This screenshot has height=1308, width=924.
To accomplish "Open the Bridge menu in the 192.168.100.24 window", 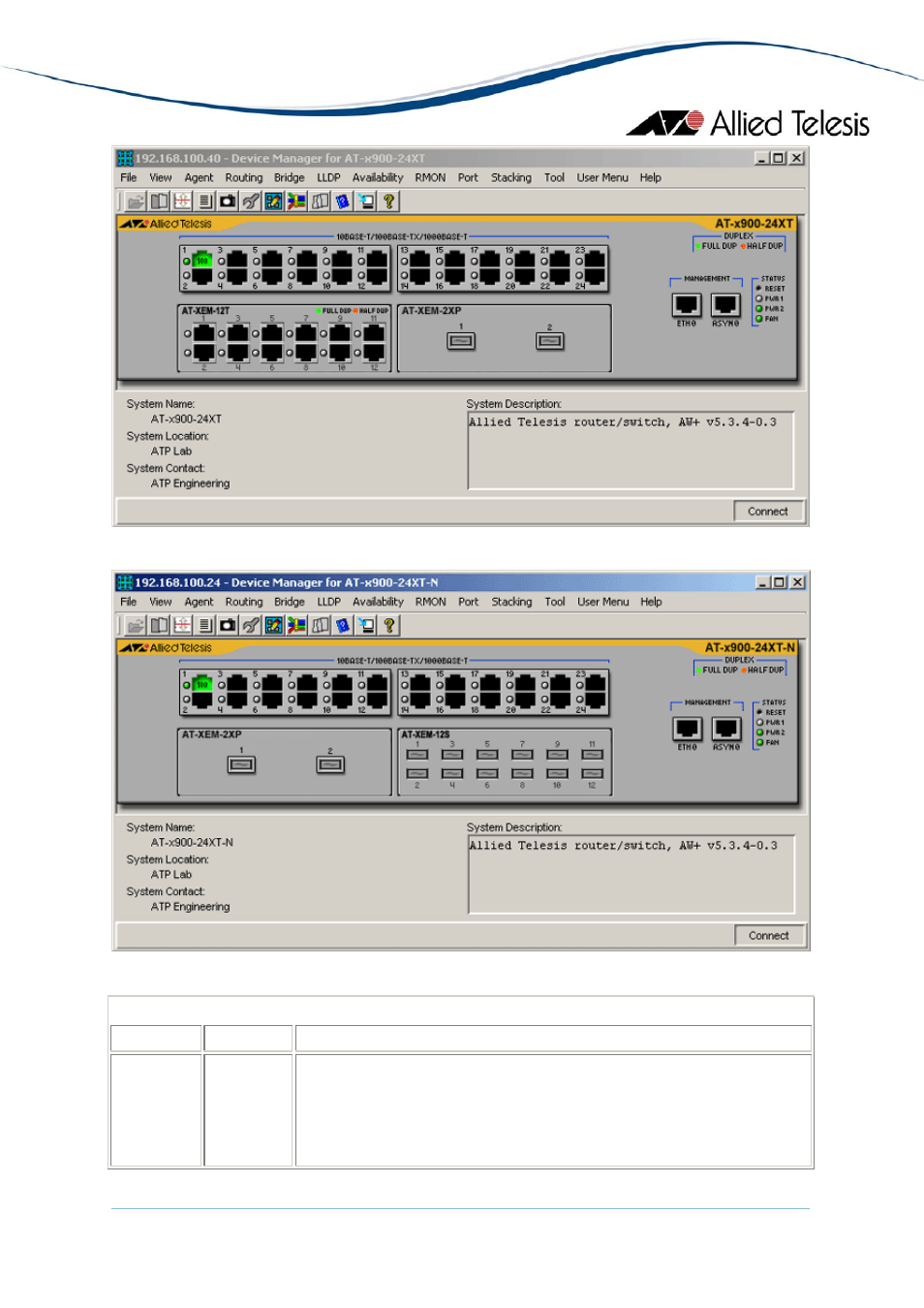I will coord(290,603).
